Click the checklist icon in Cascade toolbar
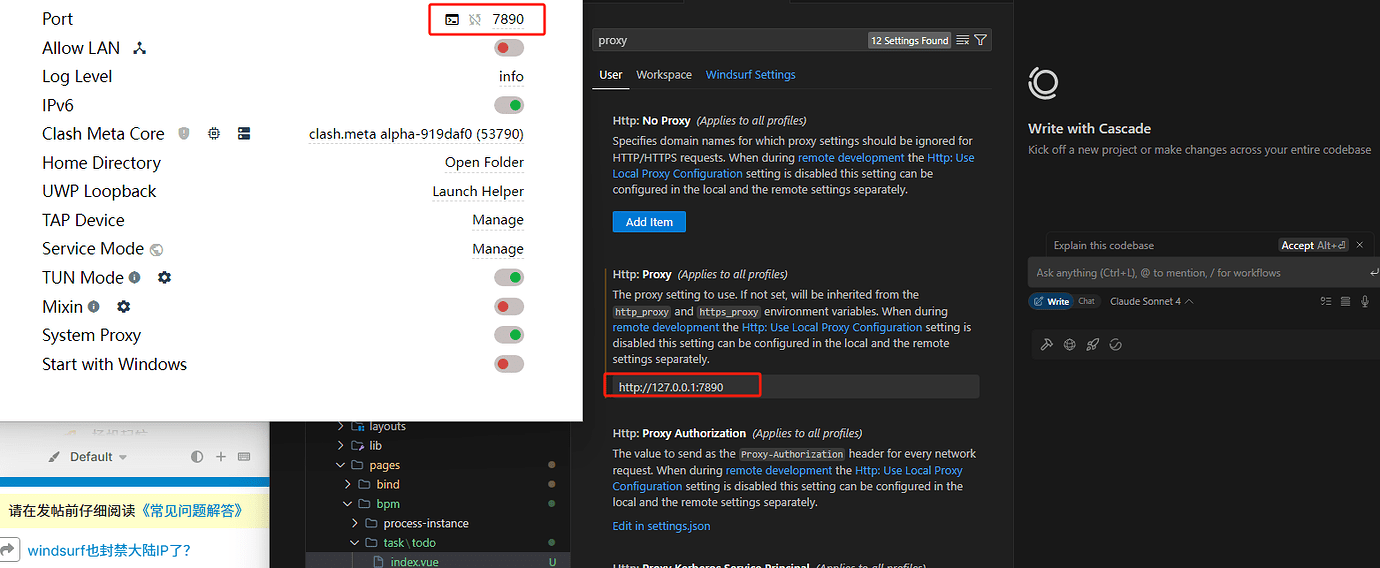The image size is (1380, 568). click(x=1326, y=301)
